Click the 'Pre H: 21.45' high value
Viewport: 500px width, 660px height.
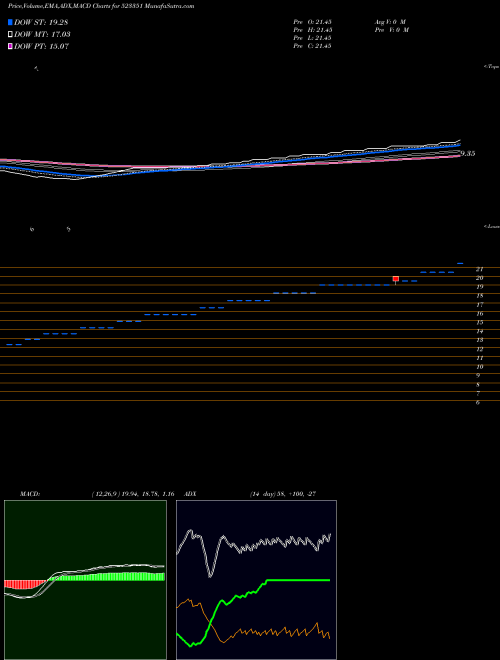point(312,30)
